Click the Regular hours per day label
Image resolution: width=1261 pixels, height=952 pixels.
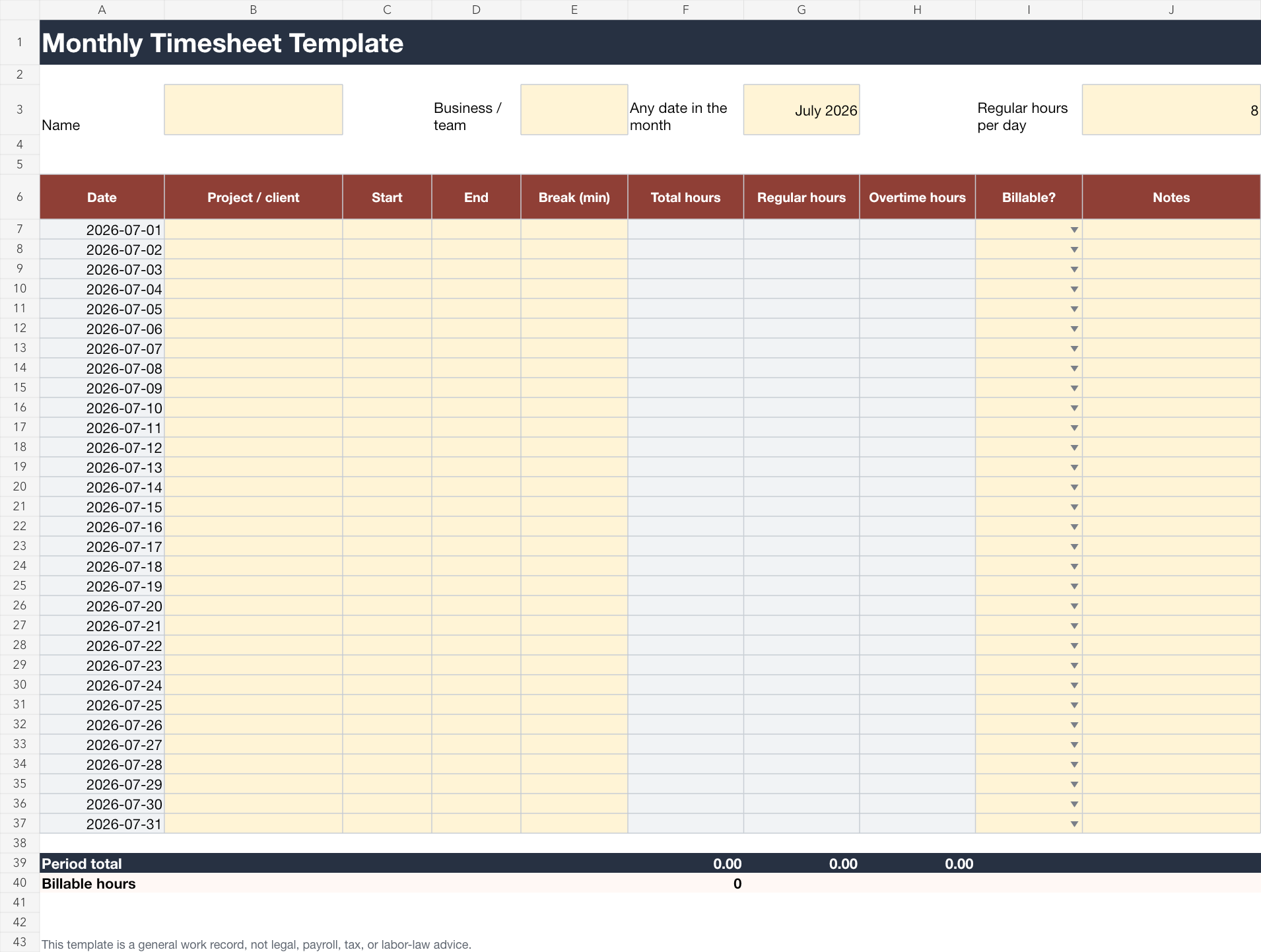click(x=1022, y=117)
